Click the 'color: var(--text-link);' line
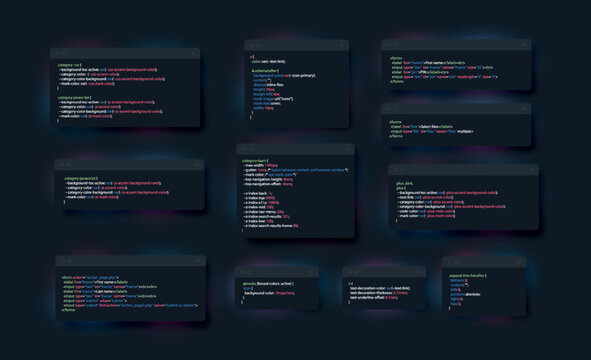Screen dimensions: 591x360 point(268,61)
